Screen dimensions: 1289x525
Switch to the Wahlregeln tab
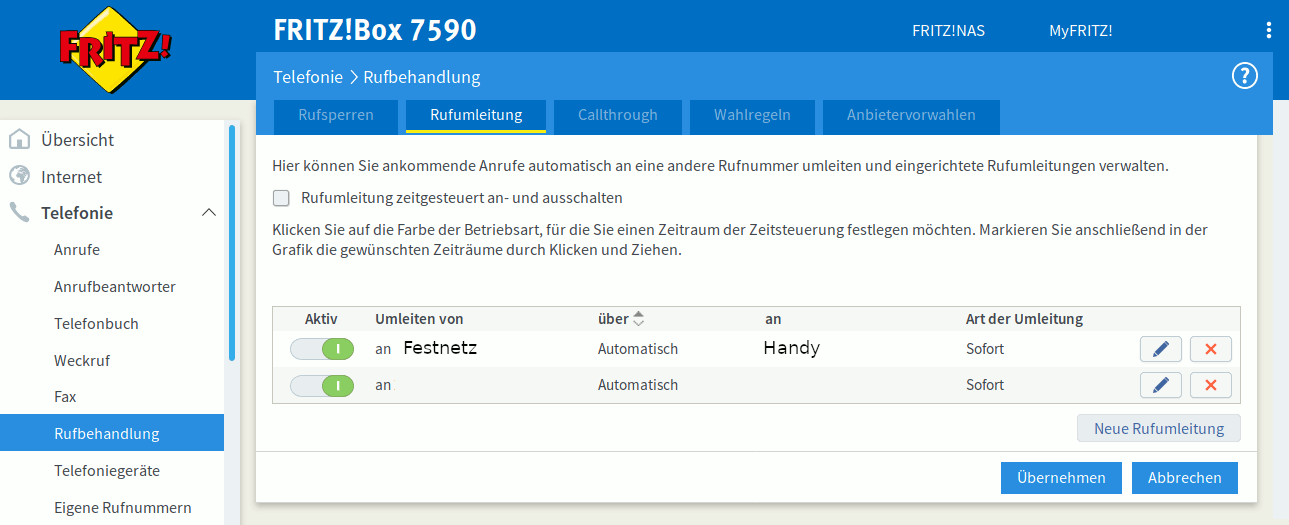[x=752, y=115]
